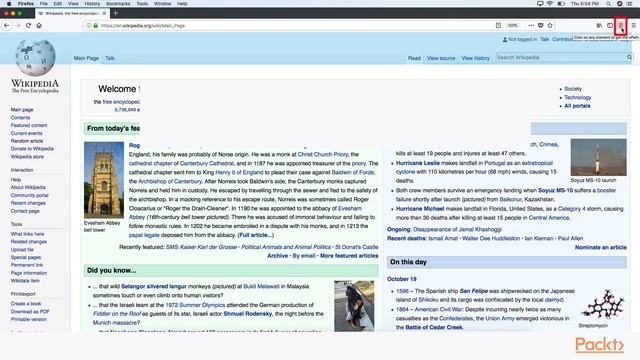Open the Window menu
The height and width of the screenshot is (360, 640).
(162, 4)
